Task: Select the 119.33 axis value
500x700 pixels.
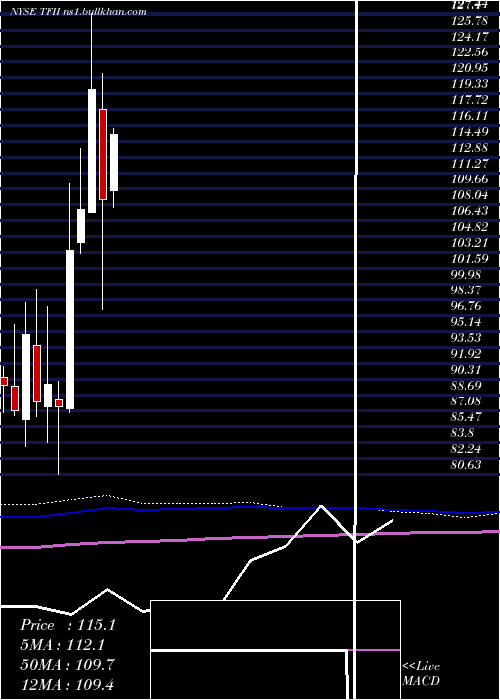Action: pos(470,84)
